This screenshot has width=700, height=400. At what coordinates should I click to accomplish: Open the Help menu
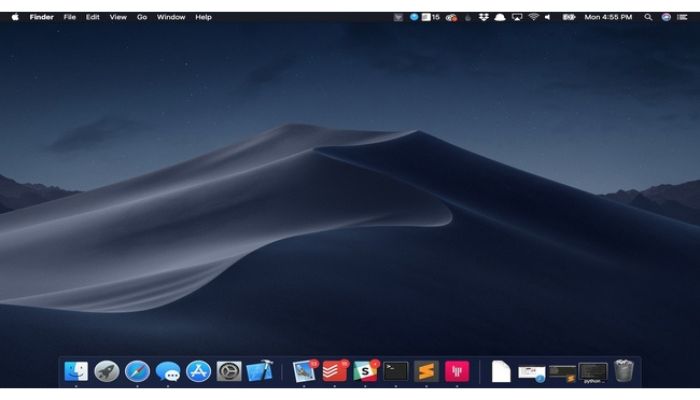(x=203, y=17)
